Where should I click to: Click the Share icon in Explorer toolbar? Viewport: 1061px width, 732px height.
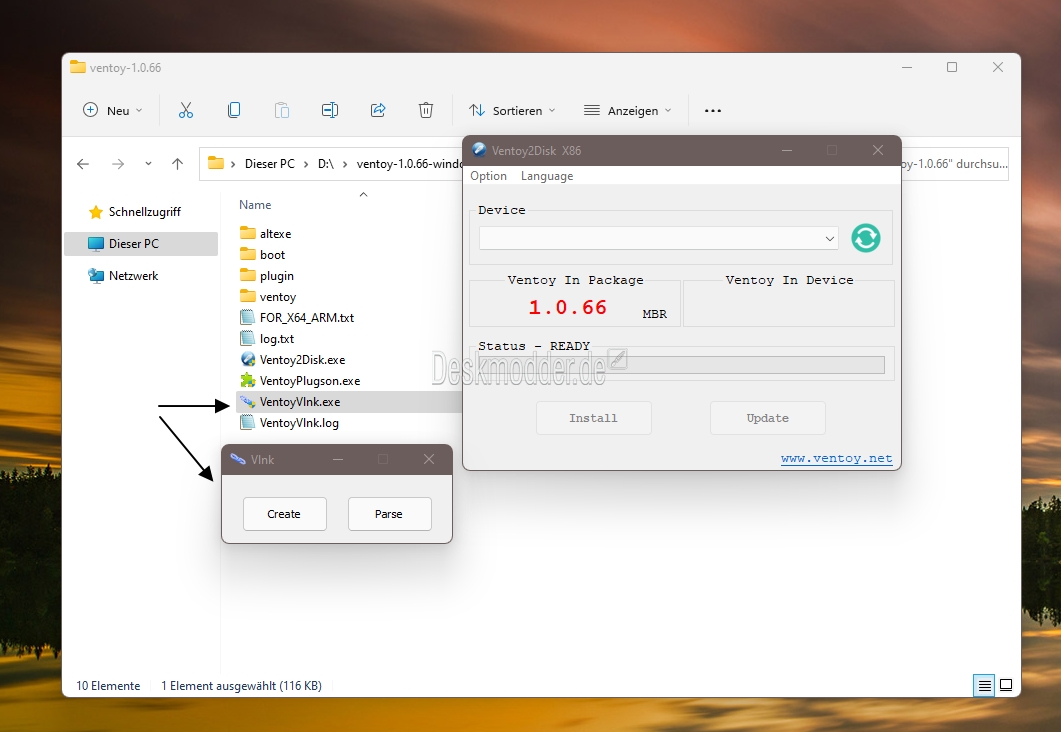point(378,110)
